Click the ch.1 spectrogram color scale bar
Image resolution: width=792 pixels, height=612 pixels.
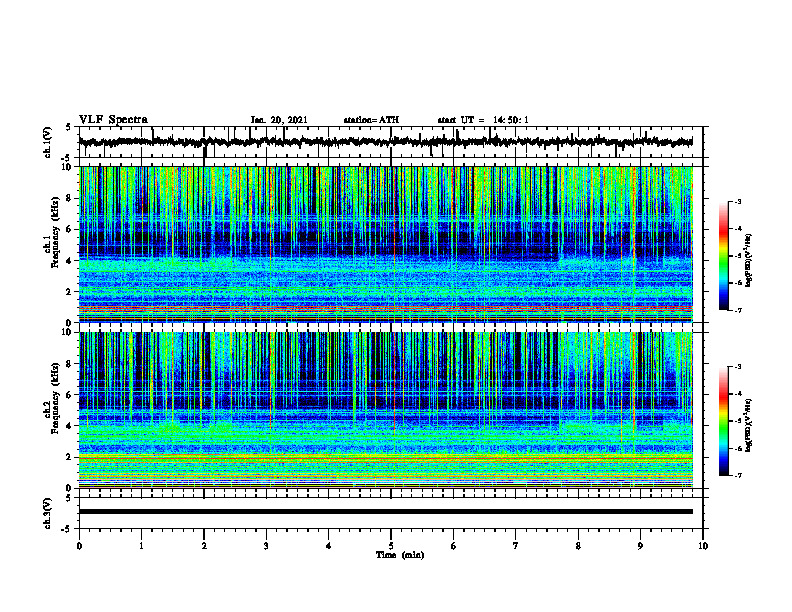724,256
